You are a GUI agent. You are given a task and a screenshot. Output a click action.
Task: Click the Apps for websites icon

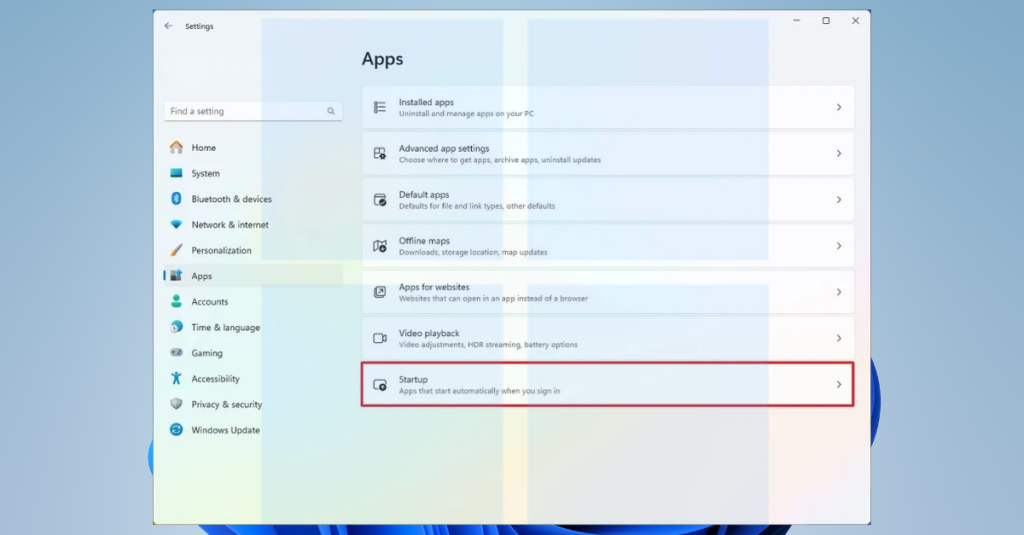tap(379, 292)
